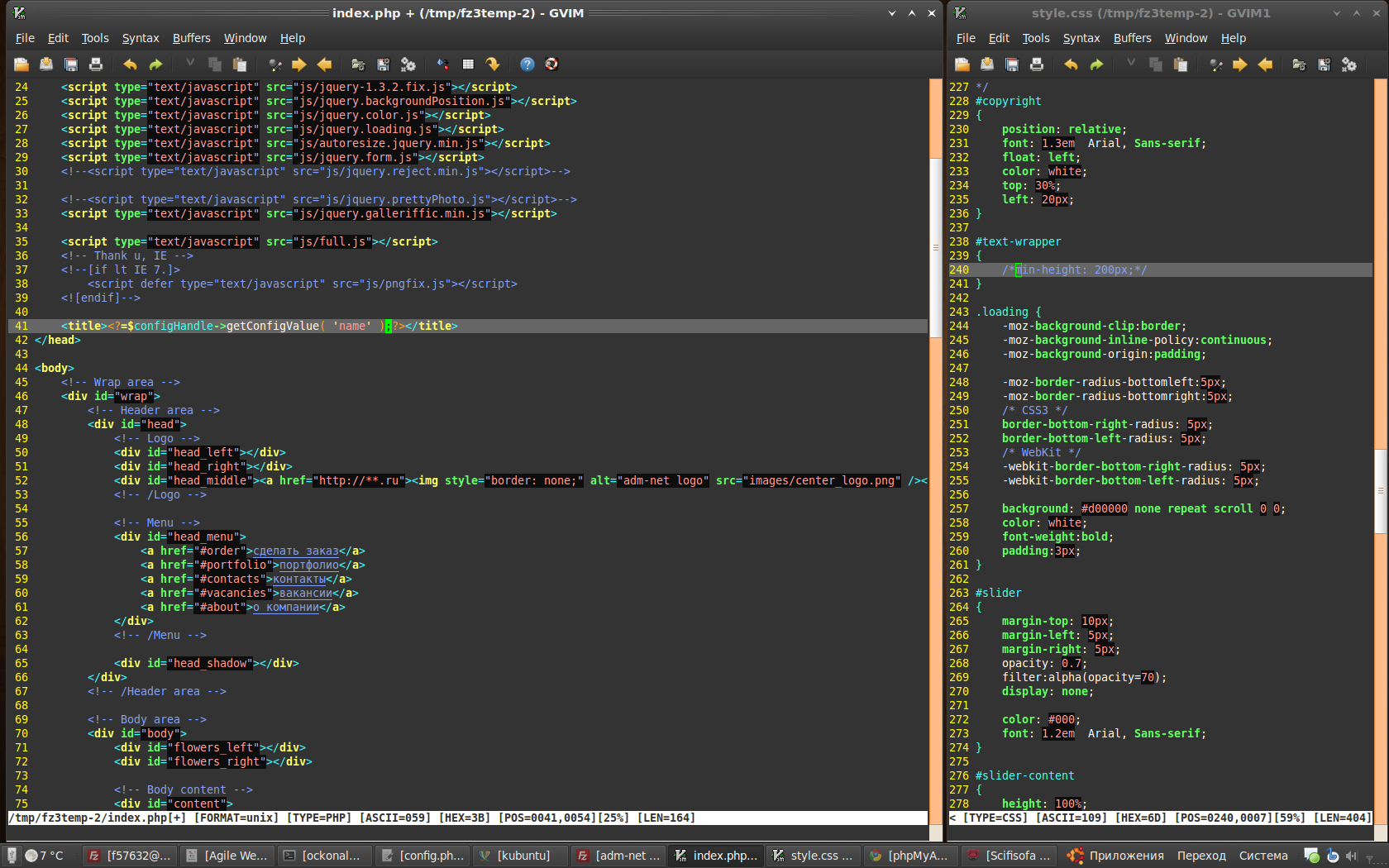This screenshot has width=1389, height=868.
Task: Undo last change in style.css window
Action: point(1071,64)
